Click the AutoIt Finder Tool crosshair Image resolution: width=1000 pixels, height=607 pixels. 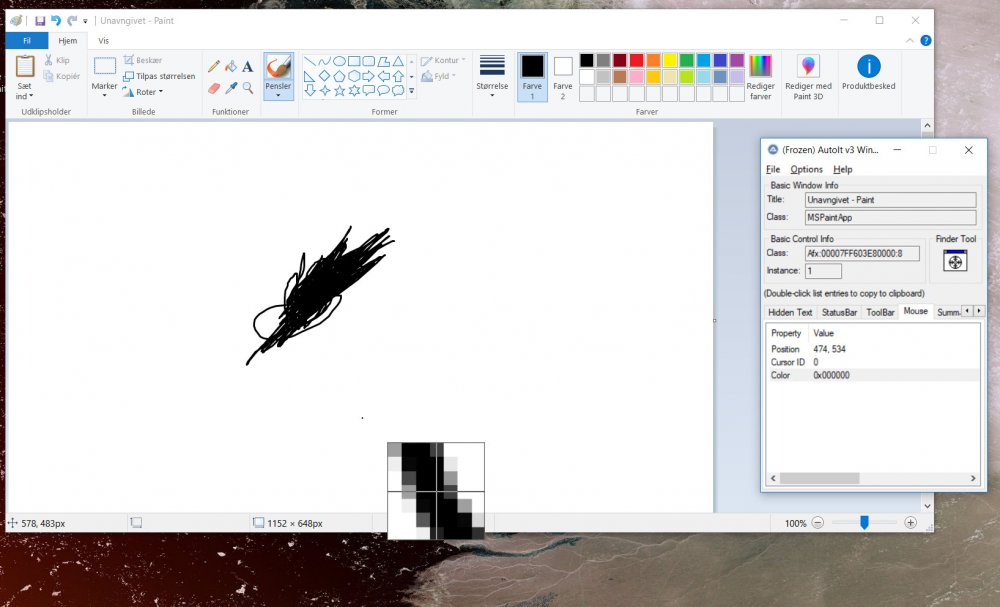tap(956, 262)
